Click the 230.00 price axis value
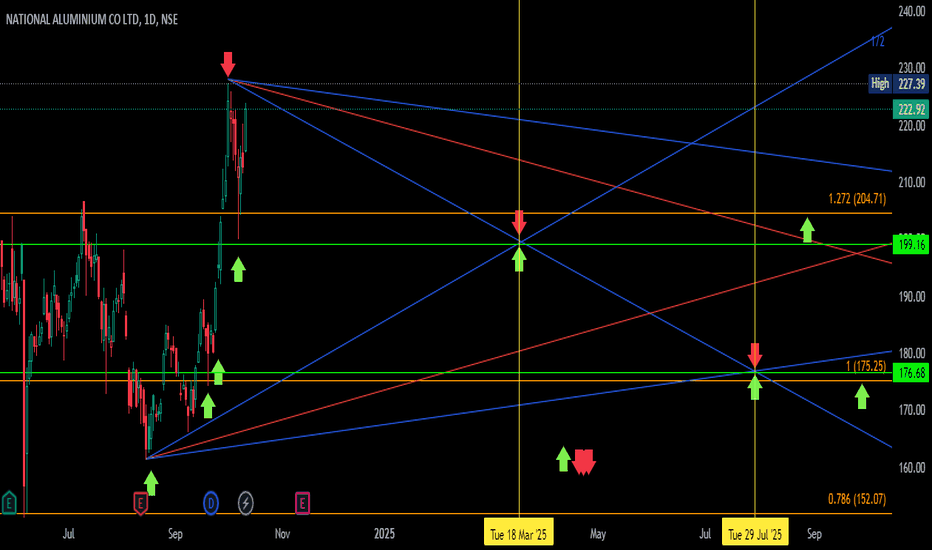Viewport: 932px width, 550px height. click(912, 68)
